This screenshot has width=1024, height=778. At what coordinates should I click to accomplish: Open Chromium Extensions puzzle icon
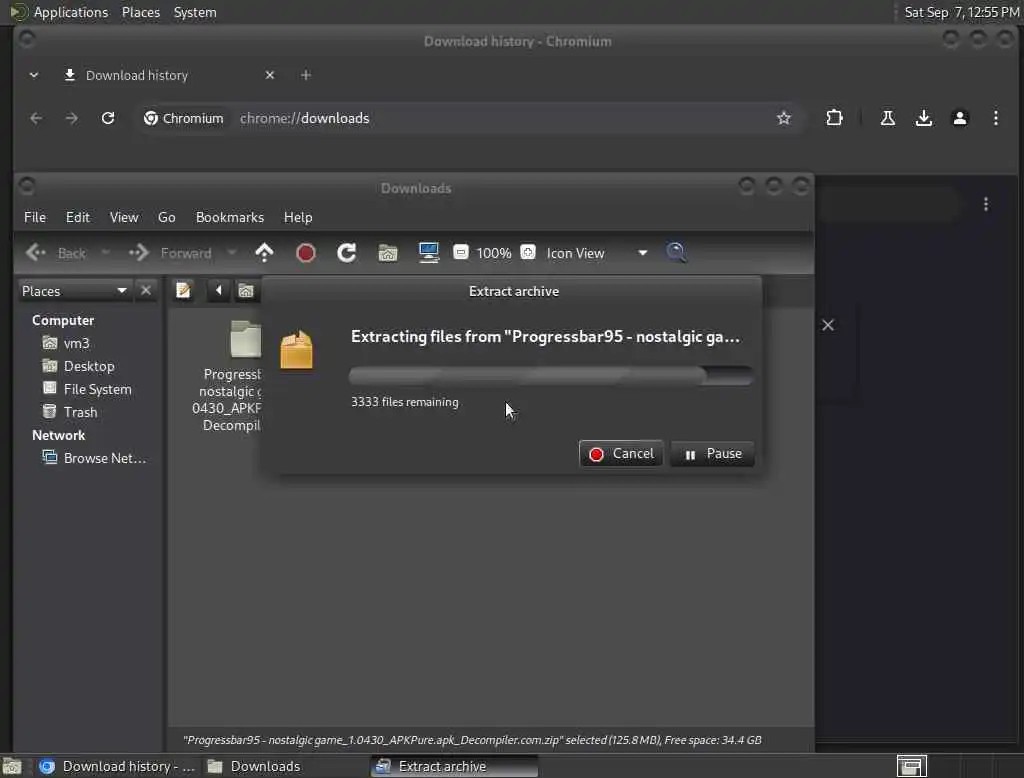[834, 118]
